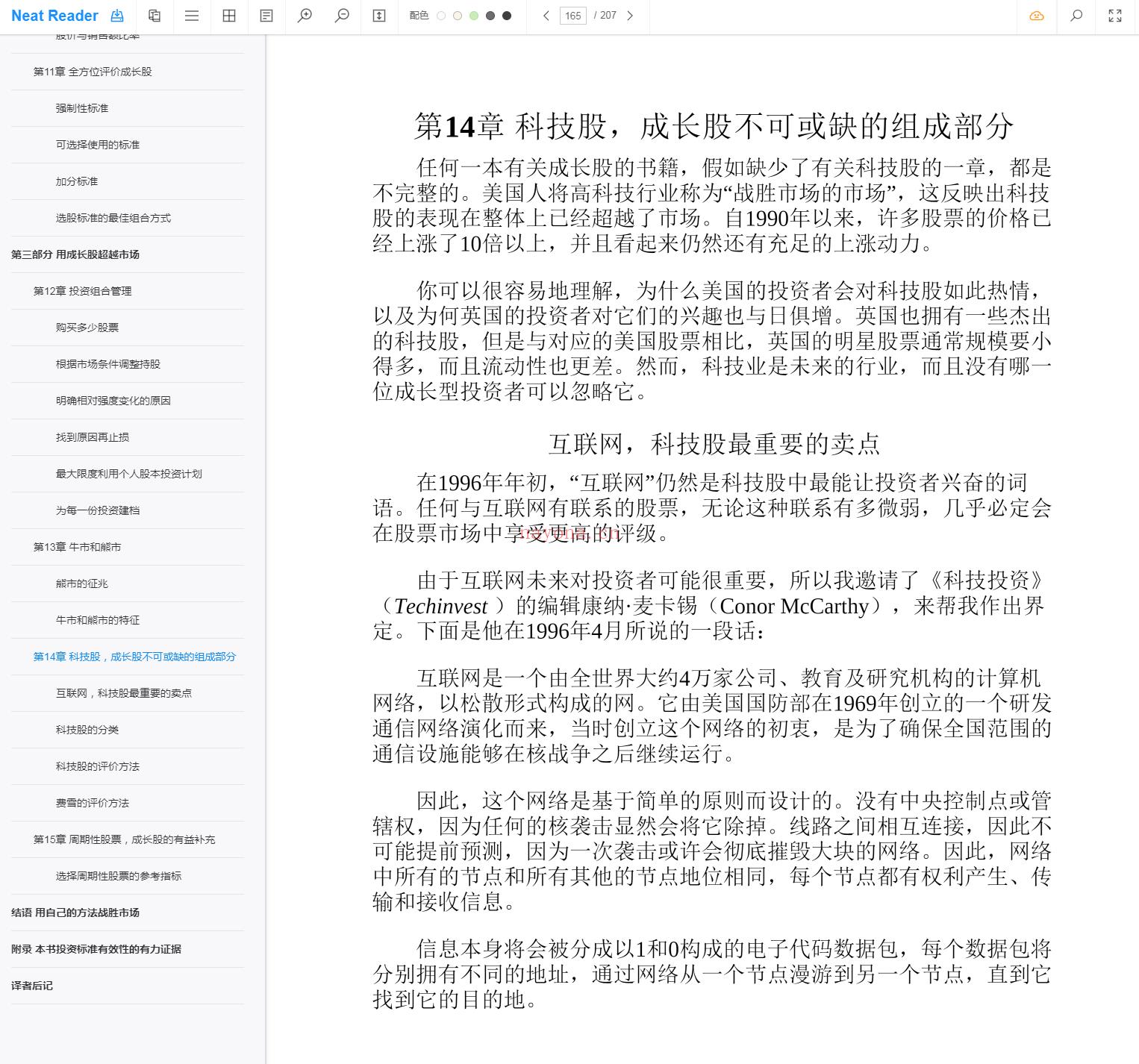Open 选股标准的最佳组合方式 section

[x=113, y=218]
